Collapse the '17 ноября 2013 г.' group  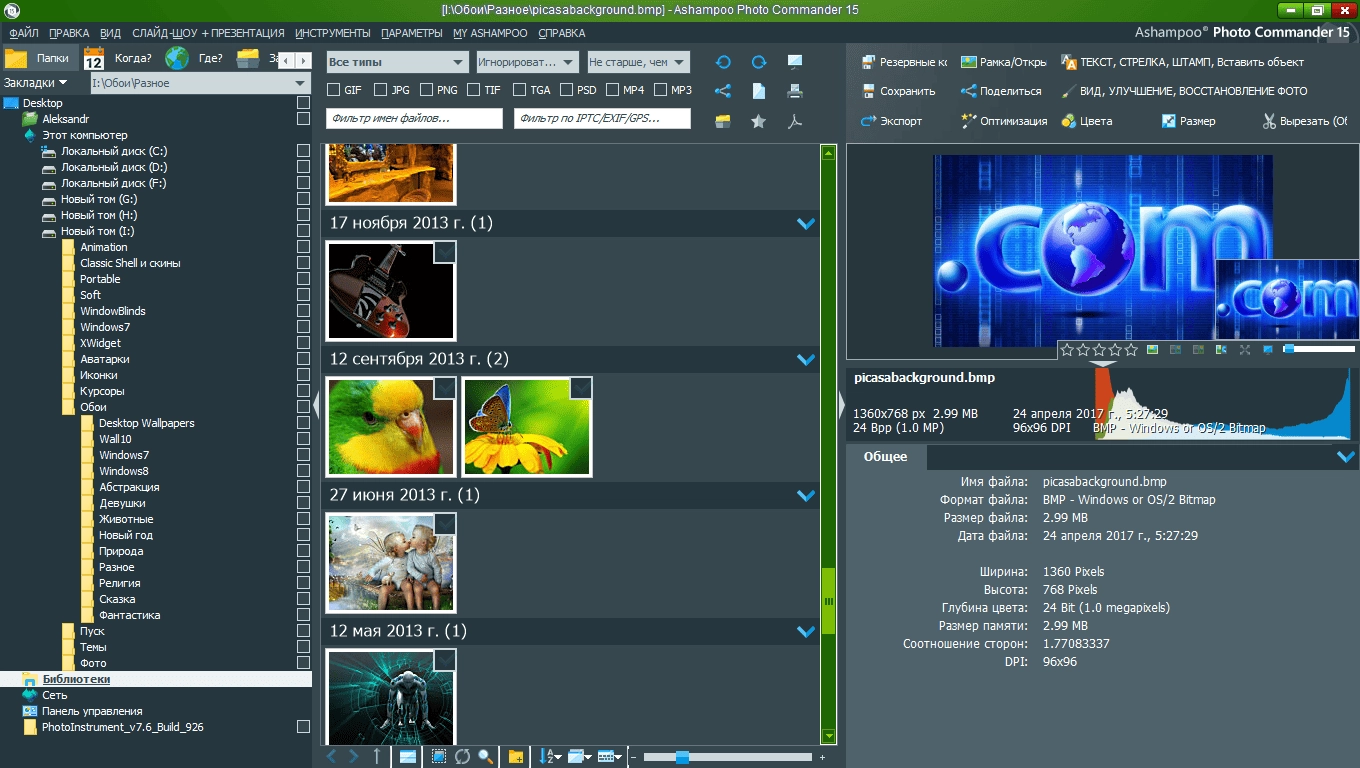[x=806, y=224]
